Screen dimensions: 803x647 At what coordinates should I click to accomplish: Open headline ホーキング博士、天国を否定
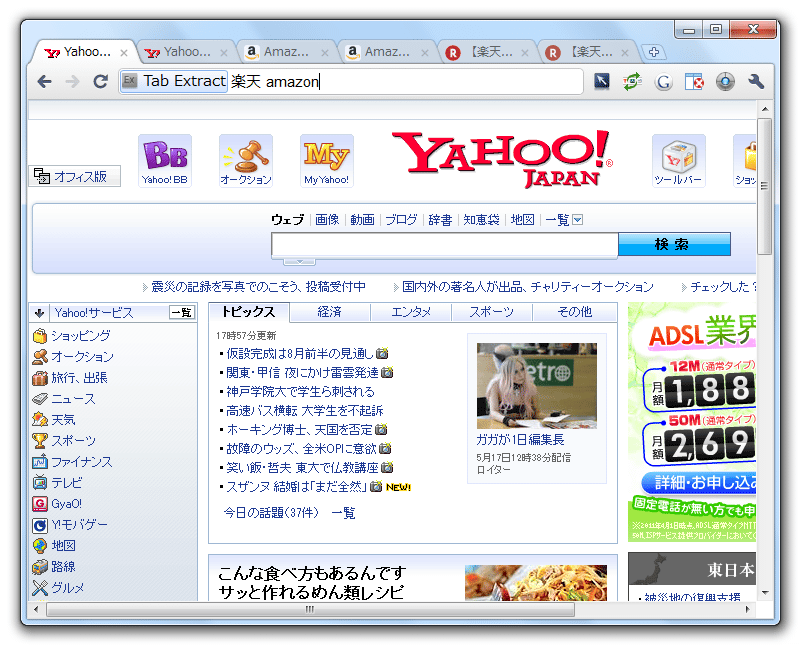coord(299,429)
